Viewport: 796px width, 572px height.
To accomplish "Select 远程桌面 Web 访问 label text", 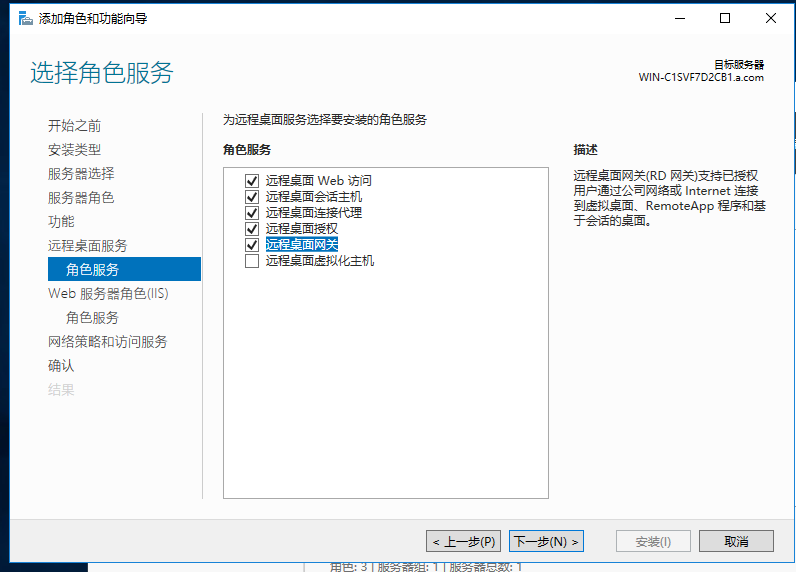I will click(x=318, y=181).
